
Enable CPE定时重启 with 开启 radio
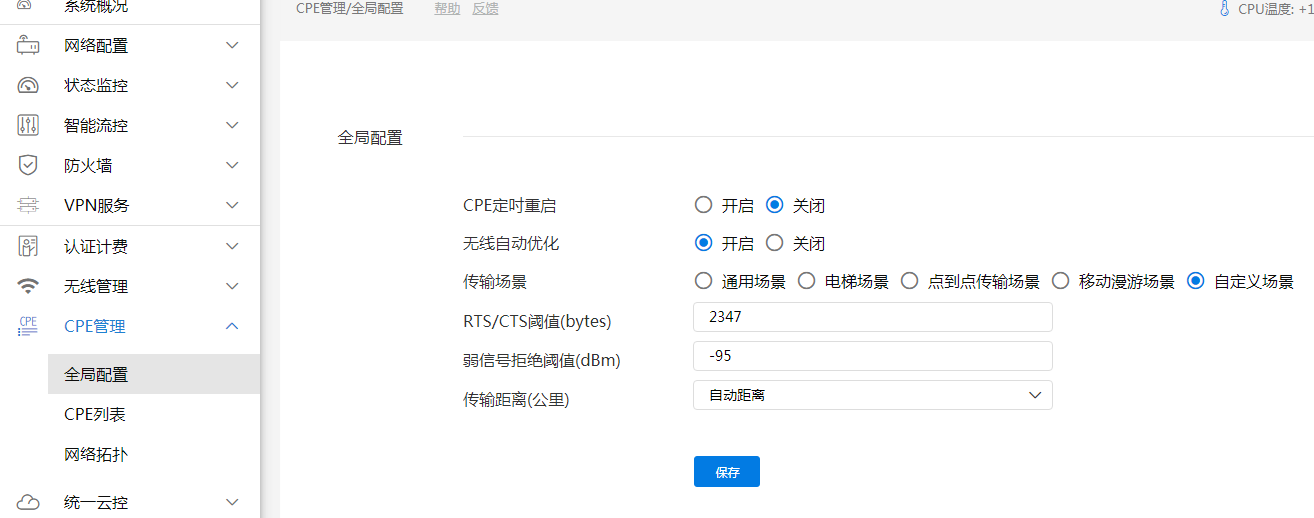pos(704,206)
